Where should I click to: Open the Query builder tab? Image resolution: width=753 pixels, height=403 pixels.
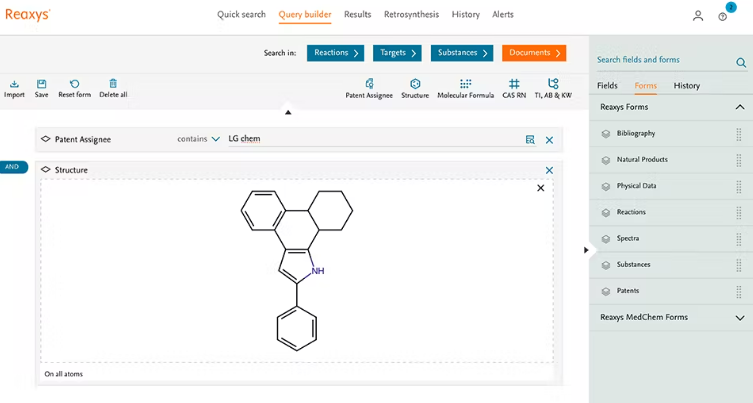(305, 14)
